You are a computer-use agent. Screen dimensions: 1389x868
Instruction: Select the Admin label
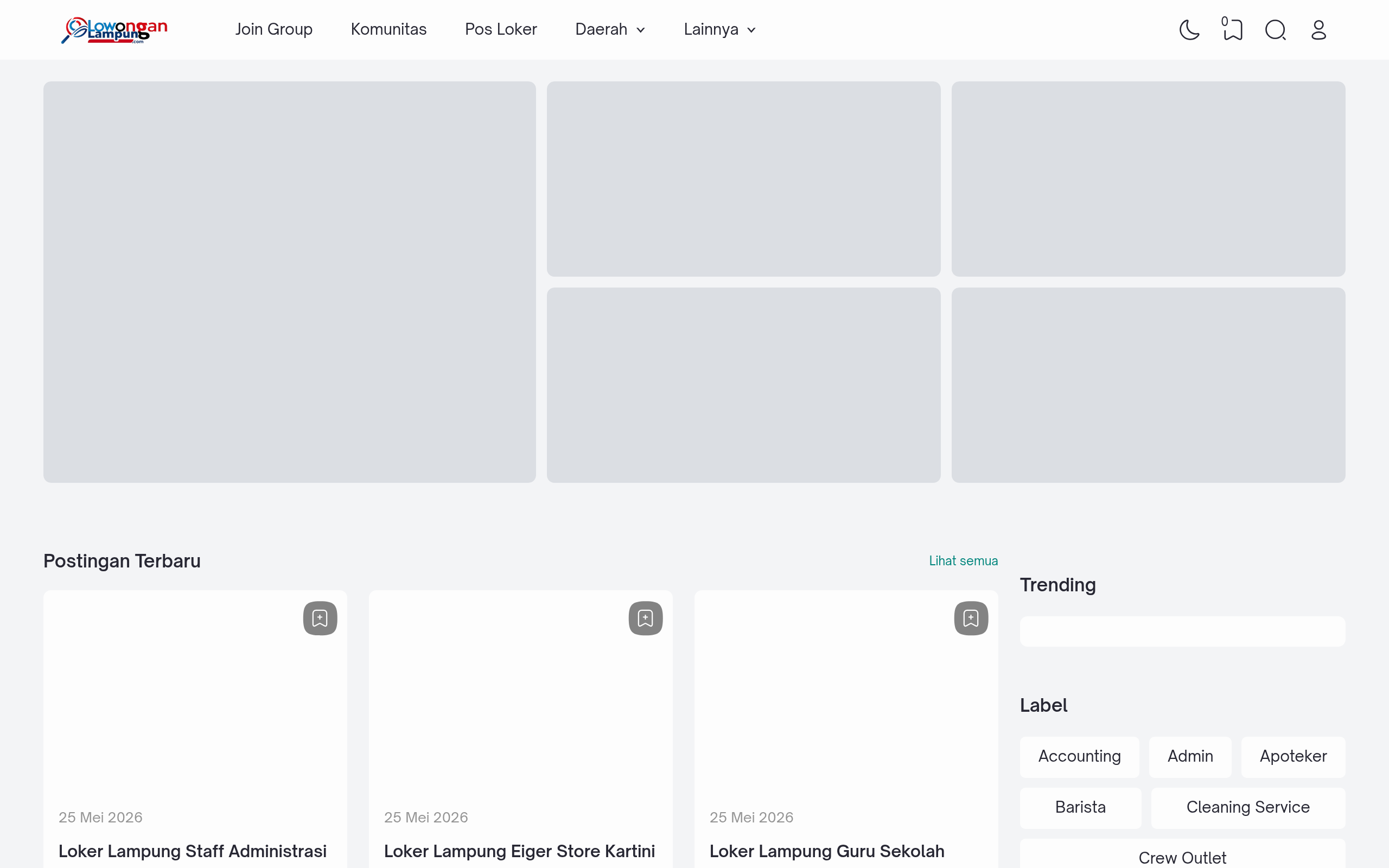point(1190,757)
